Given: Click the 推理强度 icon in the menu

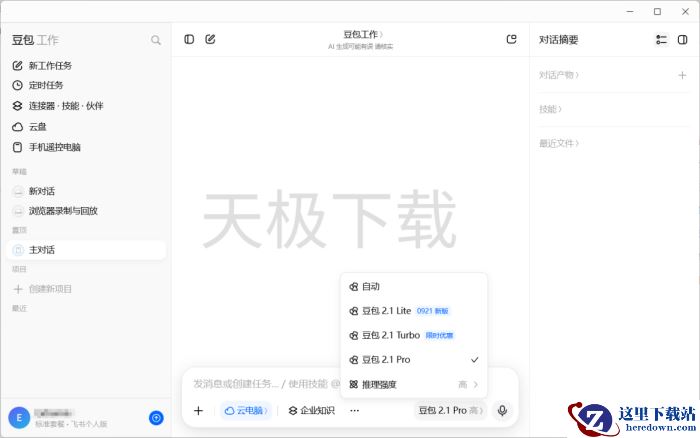Looking at the screenshot, I should (354, 384).
